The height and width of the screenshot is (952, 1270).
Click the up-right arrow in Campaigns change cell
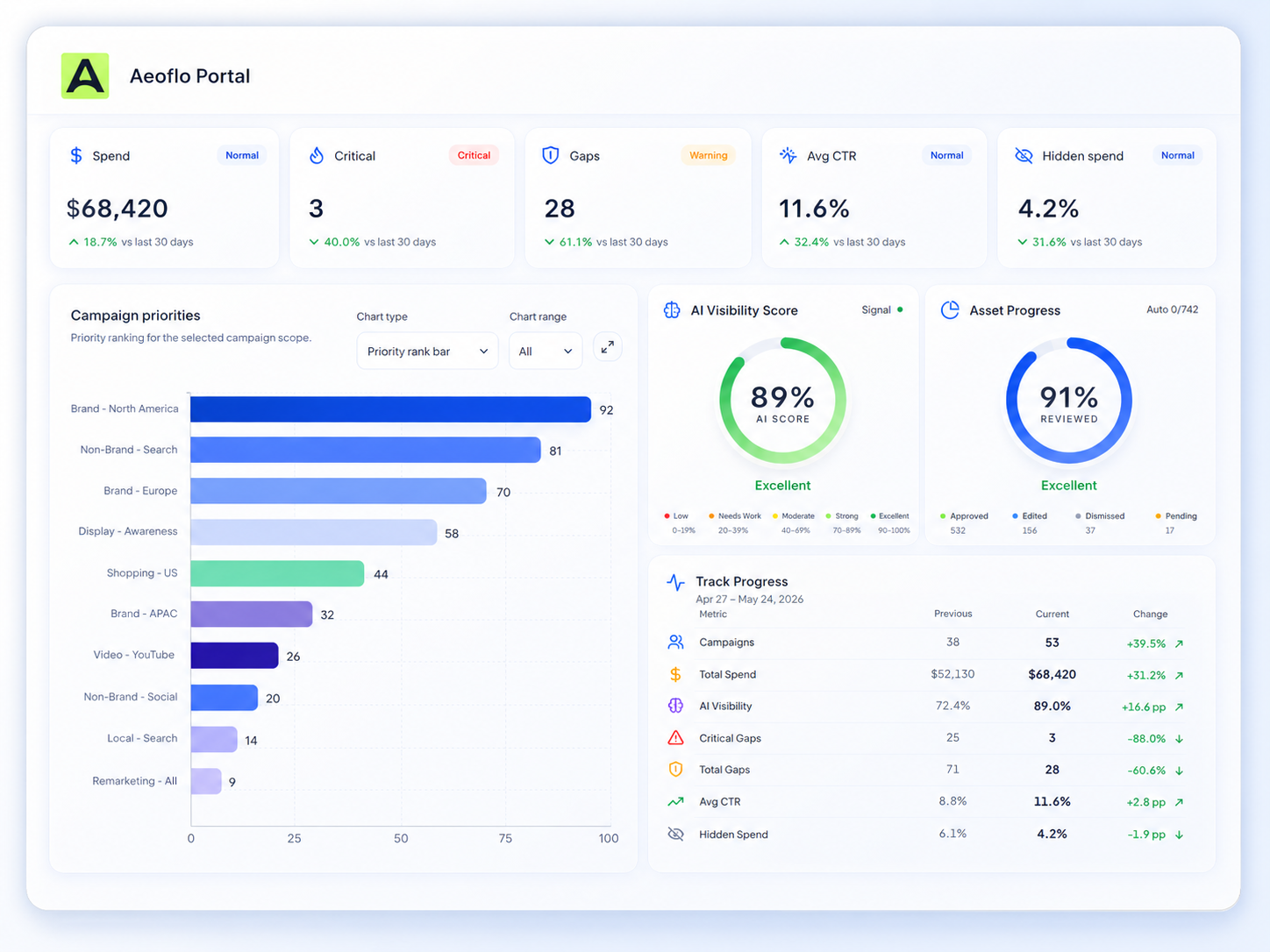pos(1179,643)
